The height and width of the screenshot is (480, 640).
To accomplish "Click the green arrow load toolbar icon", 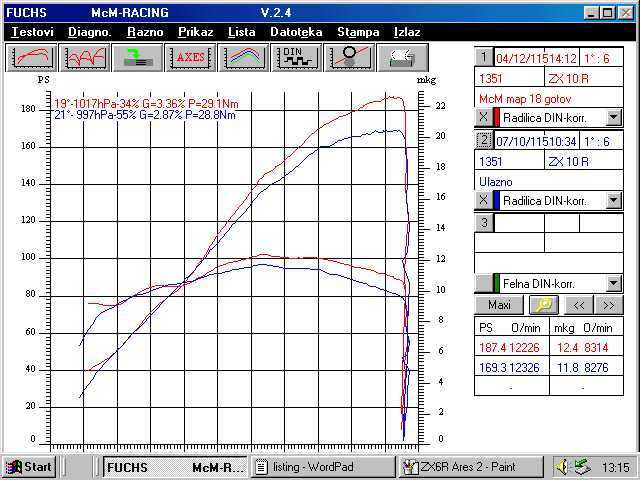I will point(137,57).
